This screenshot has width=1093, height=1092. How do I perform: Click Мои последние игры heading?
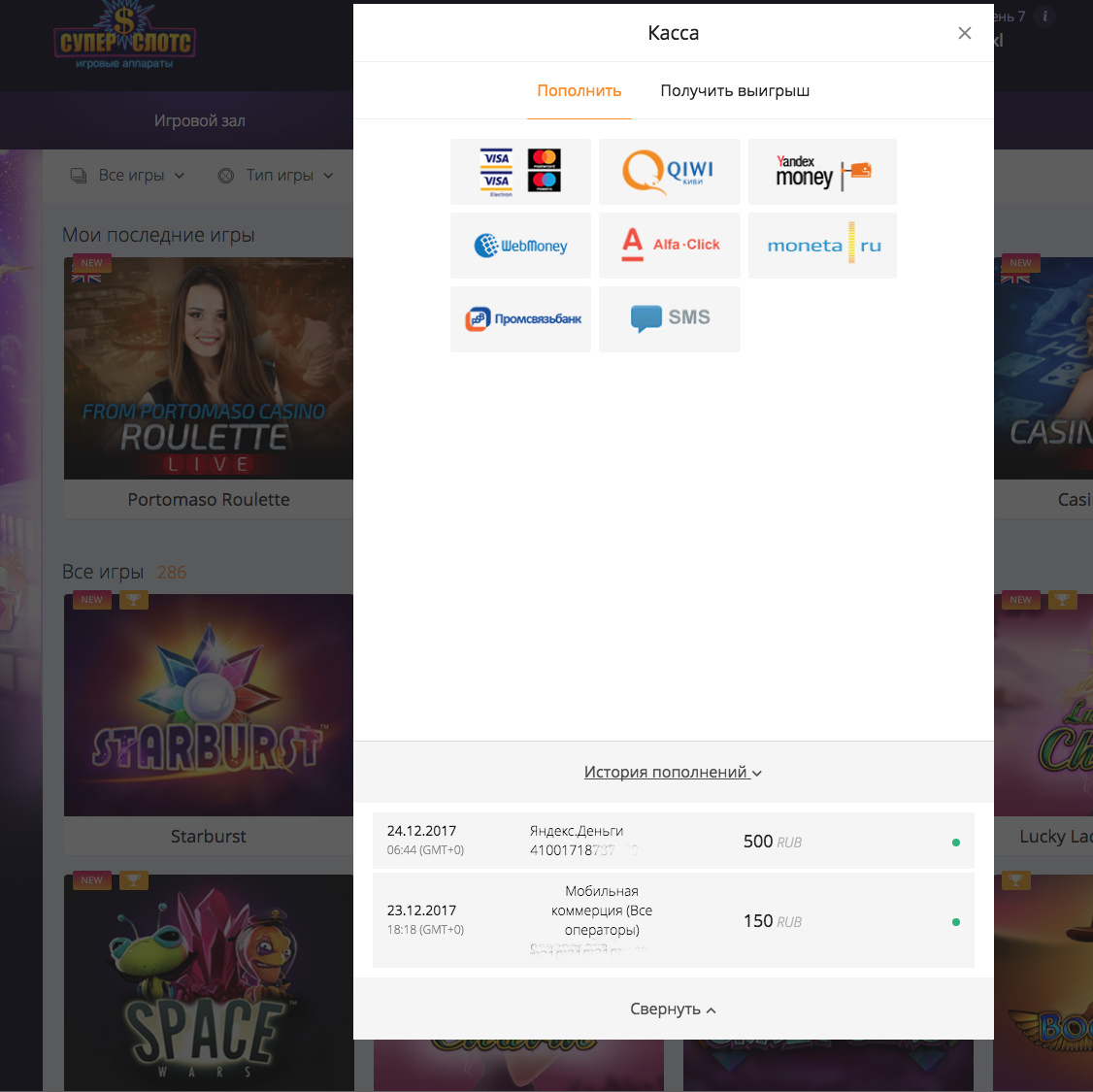158,235
